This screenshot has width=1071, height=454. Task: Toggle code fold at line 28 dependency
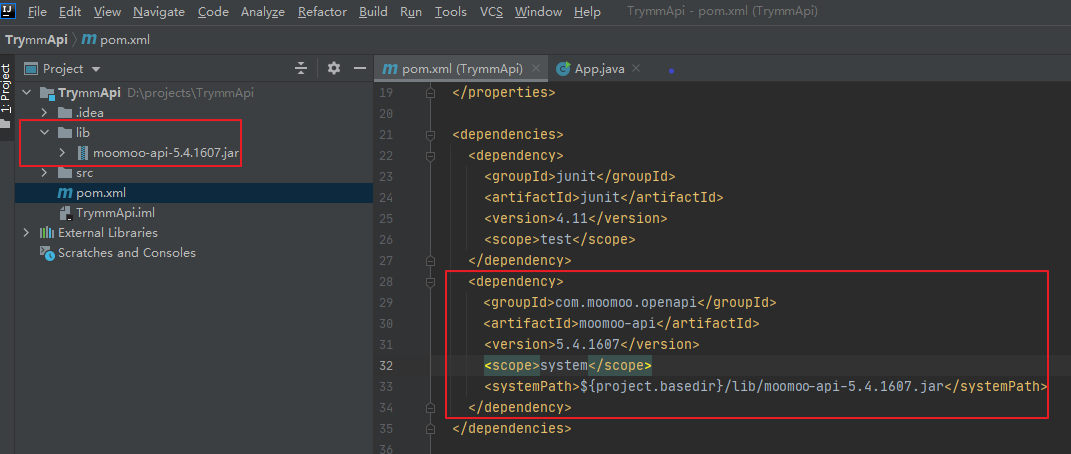pyautogui.click(x=431, y=282)
